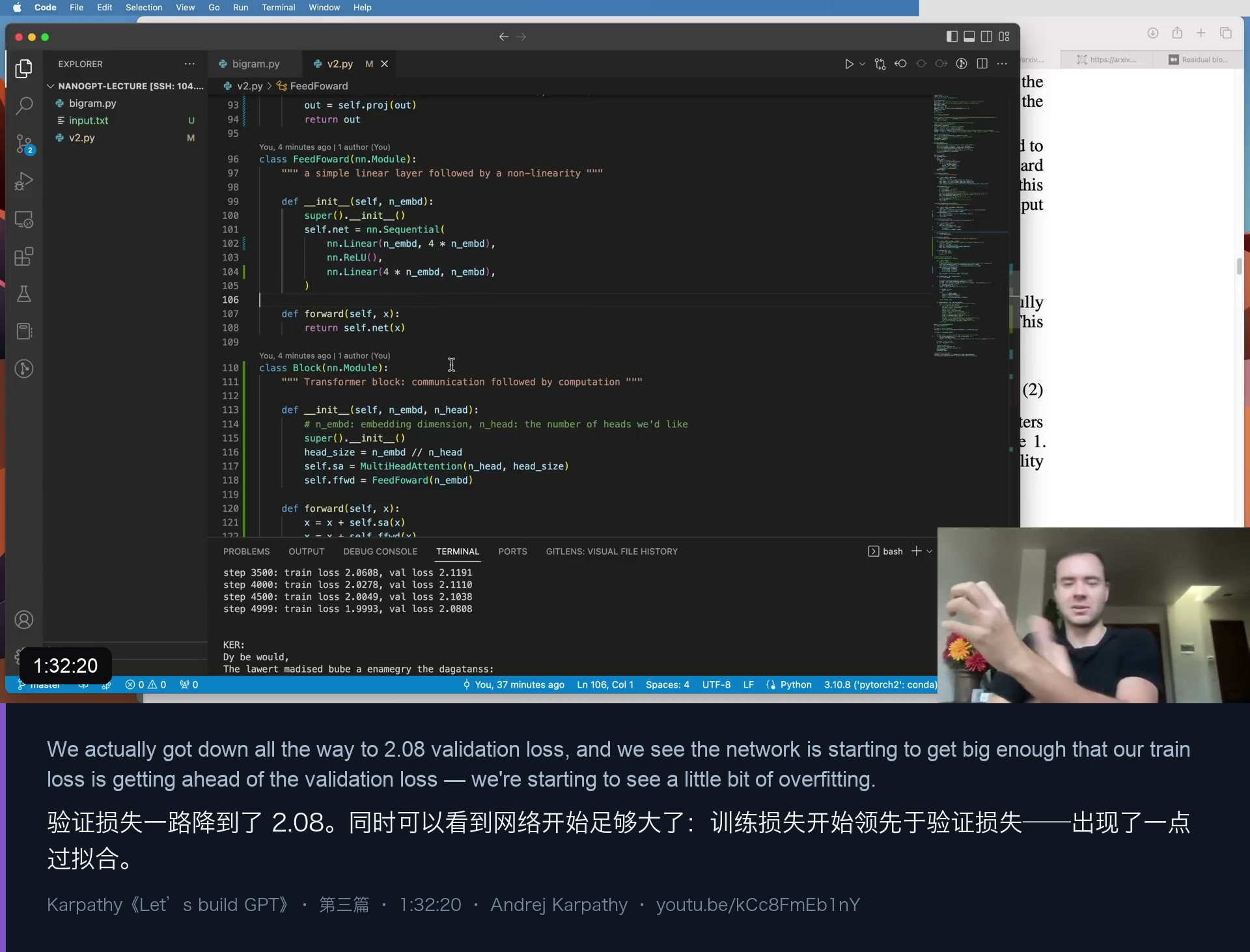1250x952 pixels.
Task: Switch to the PORTS panel tab
Action: 512,552
